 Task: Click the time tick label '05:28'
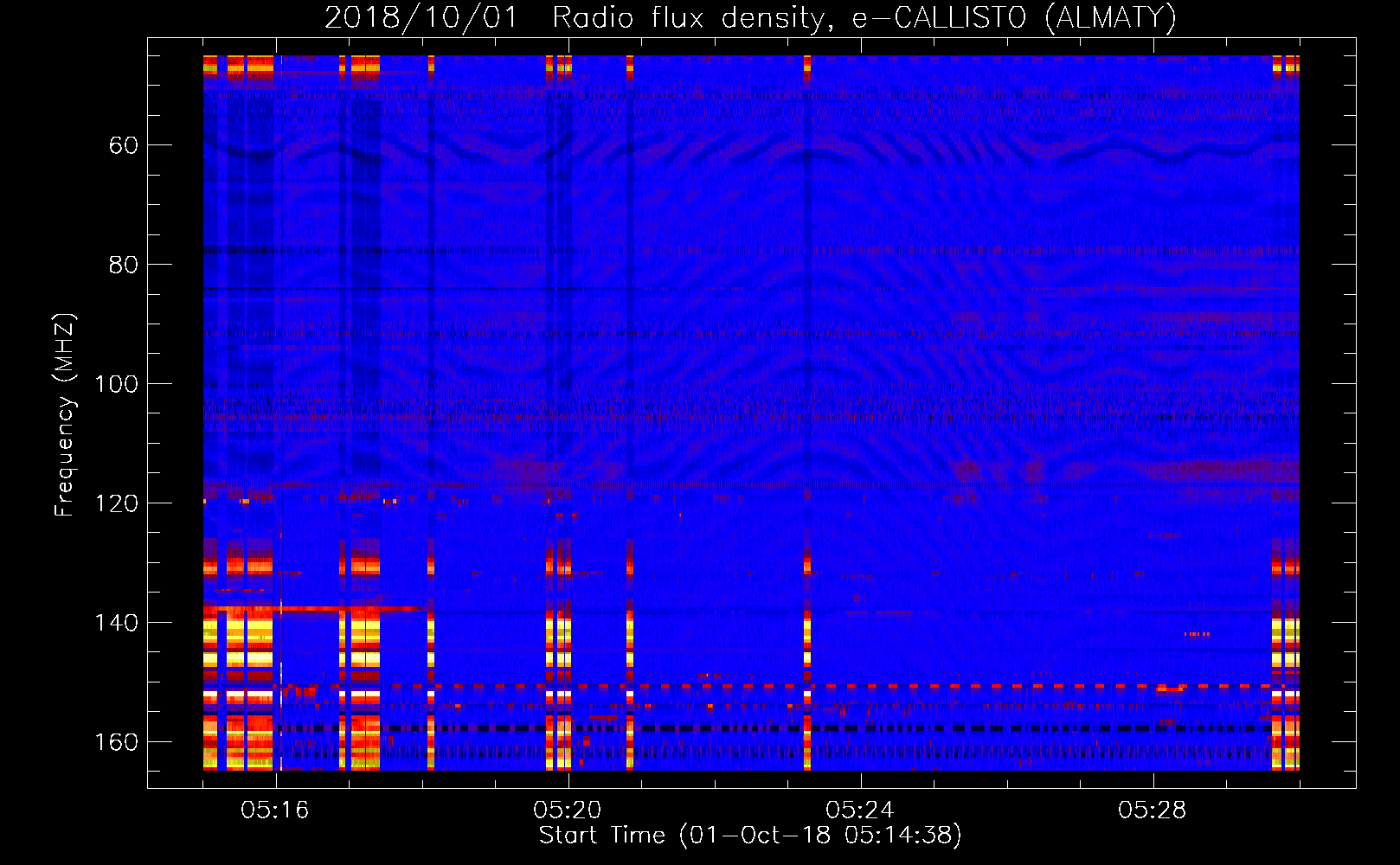click(x=1153, y=811)
